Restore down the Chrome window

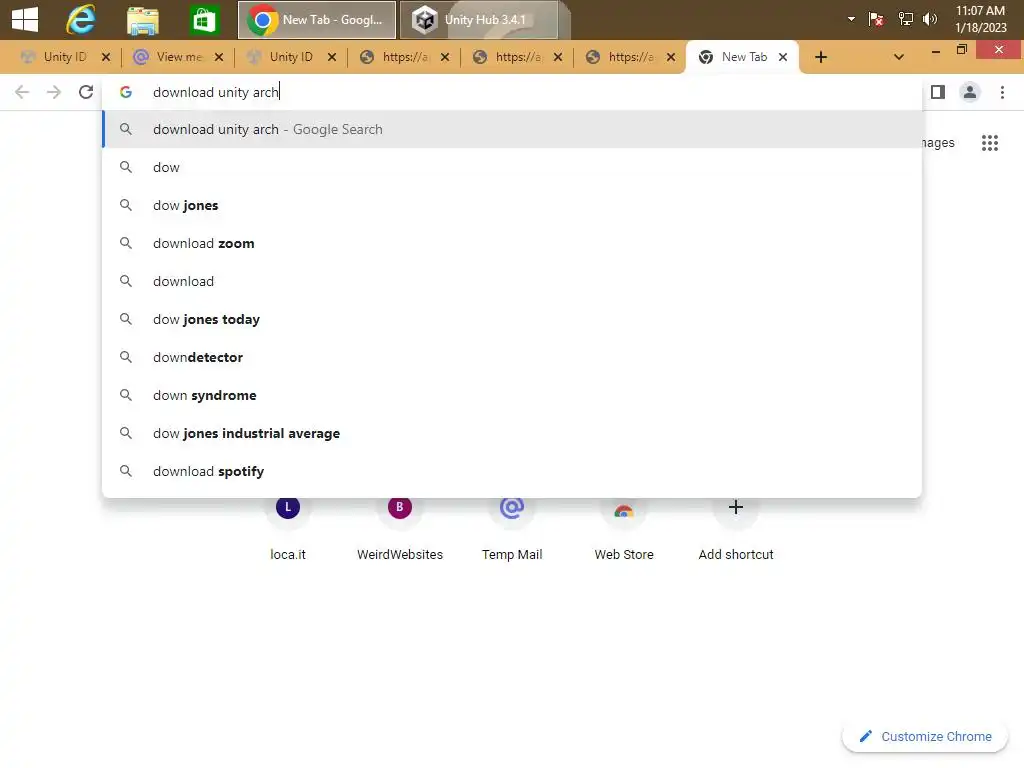coord(961,50)
